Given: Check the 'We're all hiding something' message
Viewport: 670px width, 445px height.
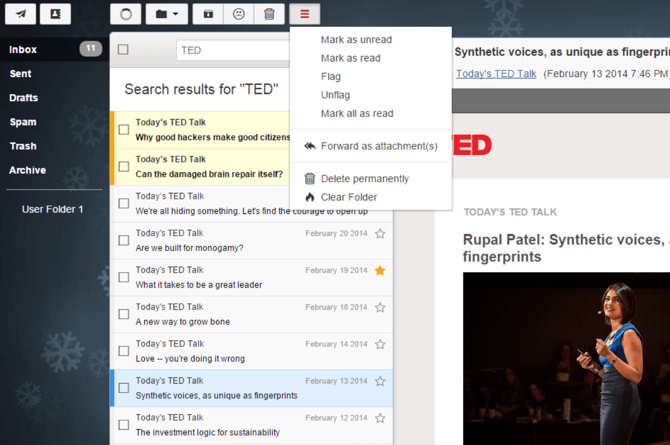Looking at the screenshot, I should point(124,203).
